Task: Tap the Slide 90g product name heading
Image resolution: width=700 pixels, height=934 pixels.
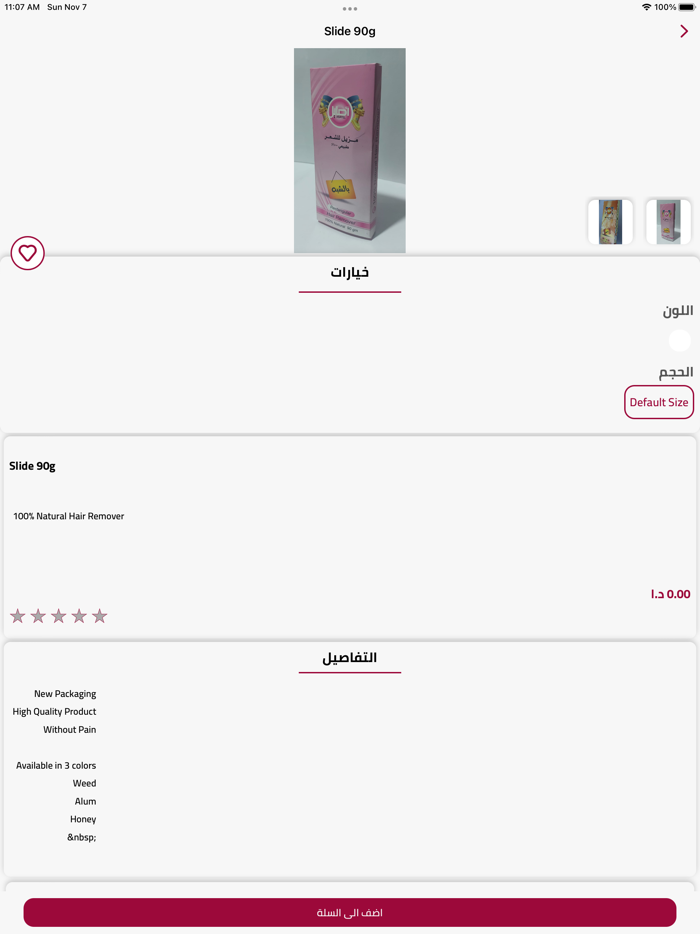Action: point(32,466)
